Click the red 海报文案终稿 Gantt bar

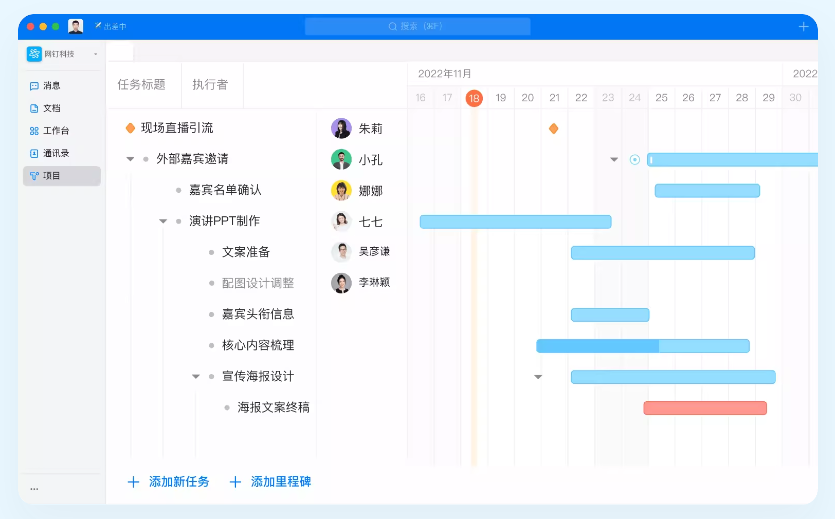pos(705,408)
